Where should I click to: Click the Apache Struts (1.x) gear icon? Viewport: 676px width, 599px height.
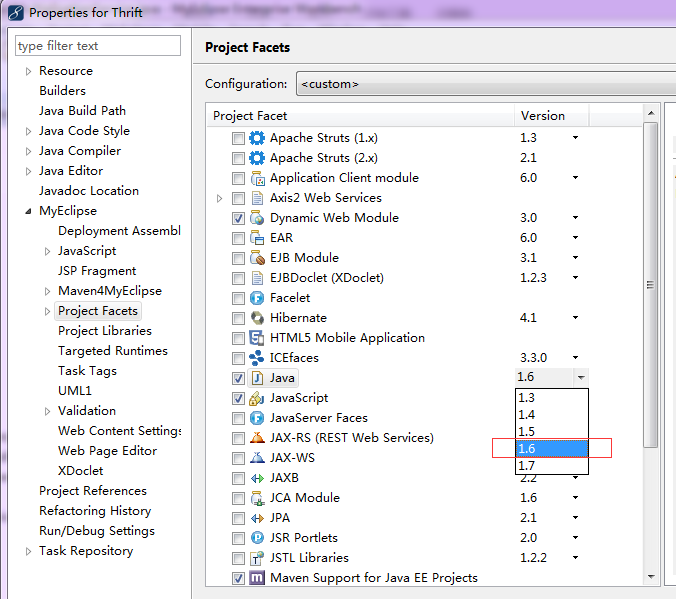tap(257, 138)
